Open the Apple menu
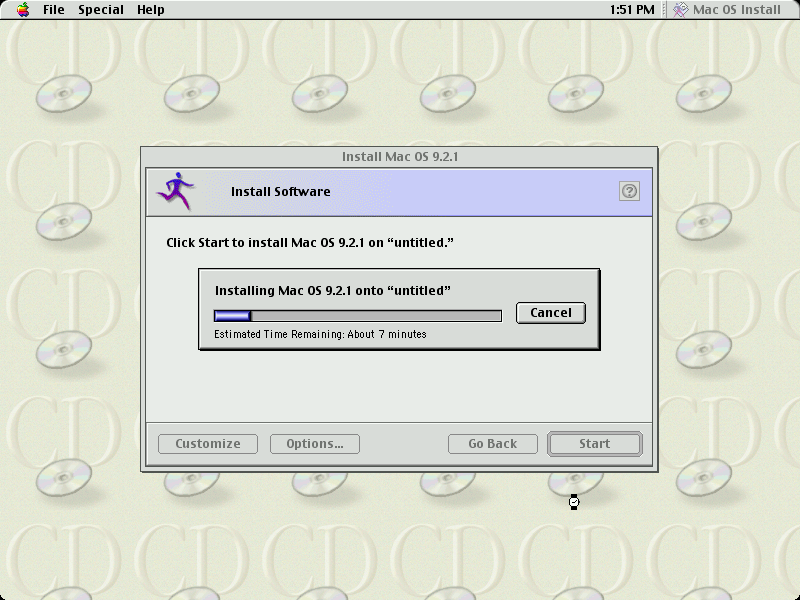Image resolution: width=800 pixels, height=600 pixels. tap(23, 10)
